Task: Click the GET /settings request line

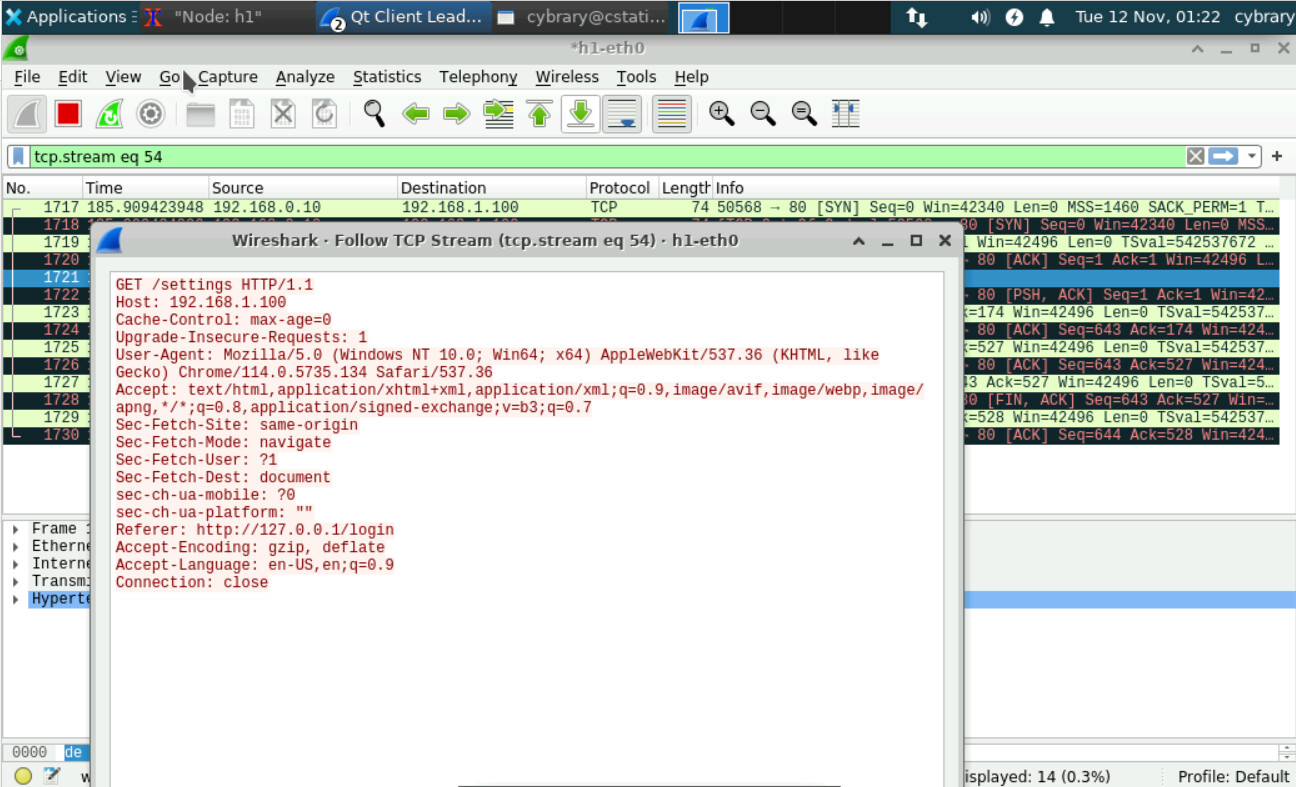Action: (214, 285)
